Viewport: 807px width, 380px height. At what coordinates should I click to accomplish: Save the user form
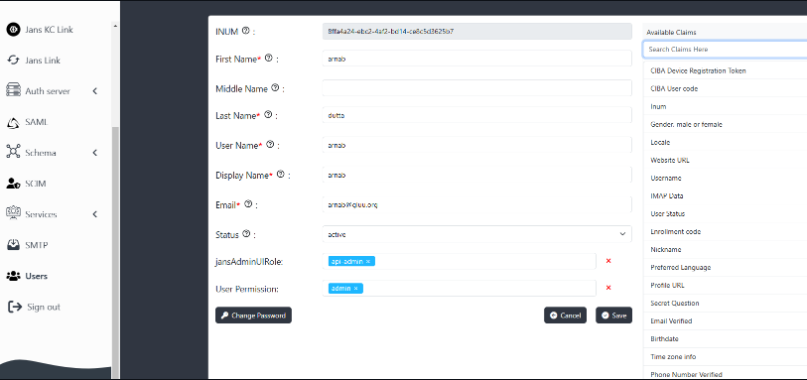pos(613,316)
